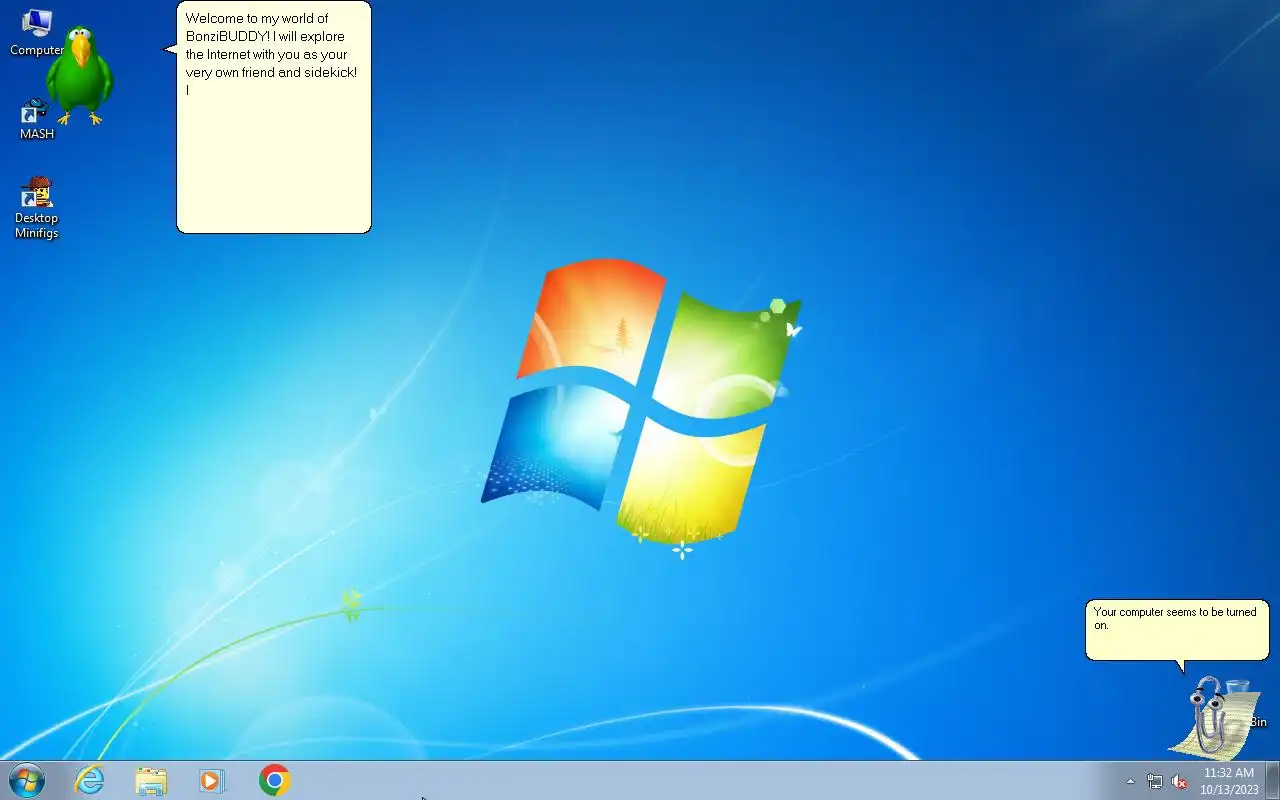Open the clock showing 11:32 AM
1280x800 pixels.
click(x=1229, y=781)
